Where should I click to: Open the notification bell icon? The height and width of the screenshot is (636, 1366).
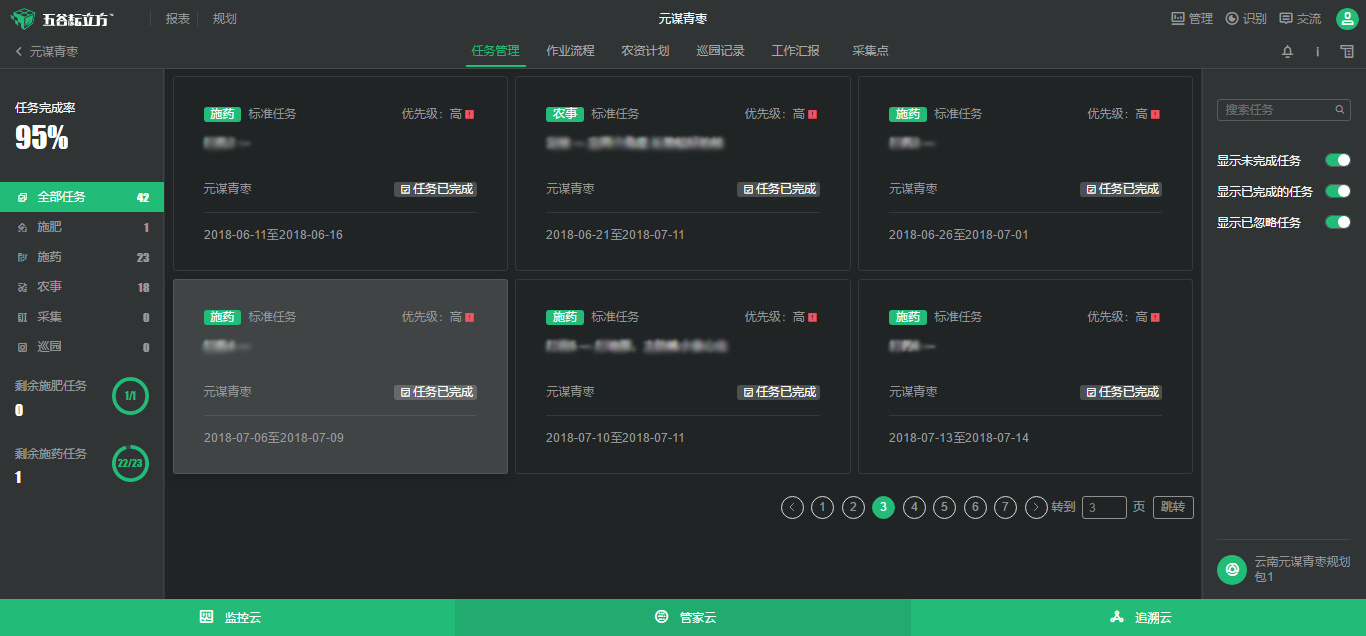(1287, 52)
